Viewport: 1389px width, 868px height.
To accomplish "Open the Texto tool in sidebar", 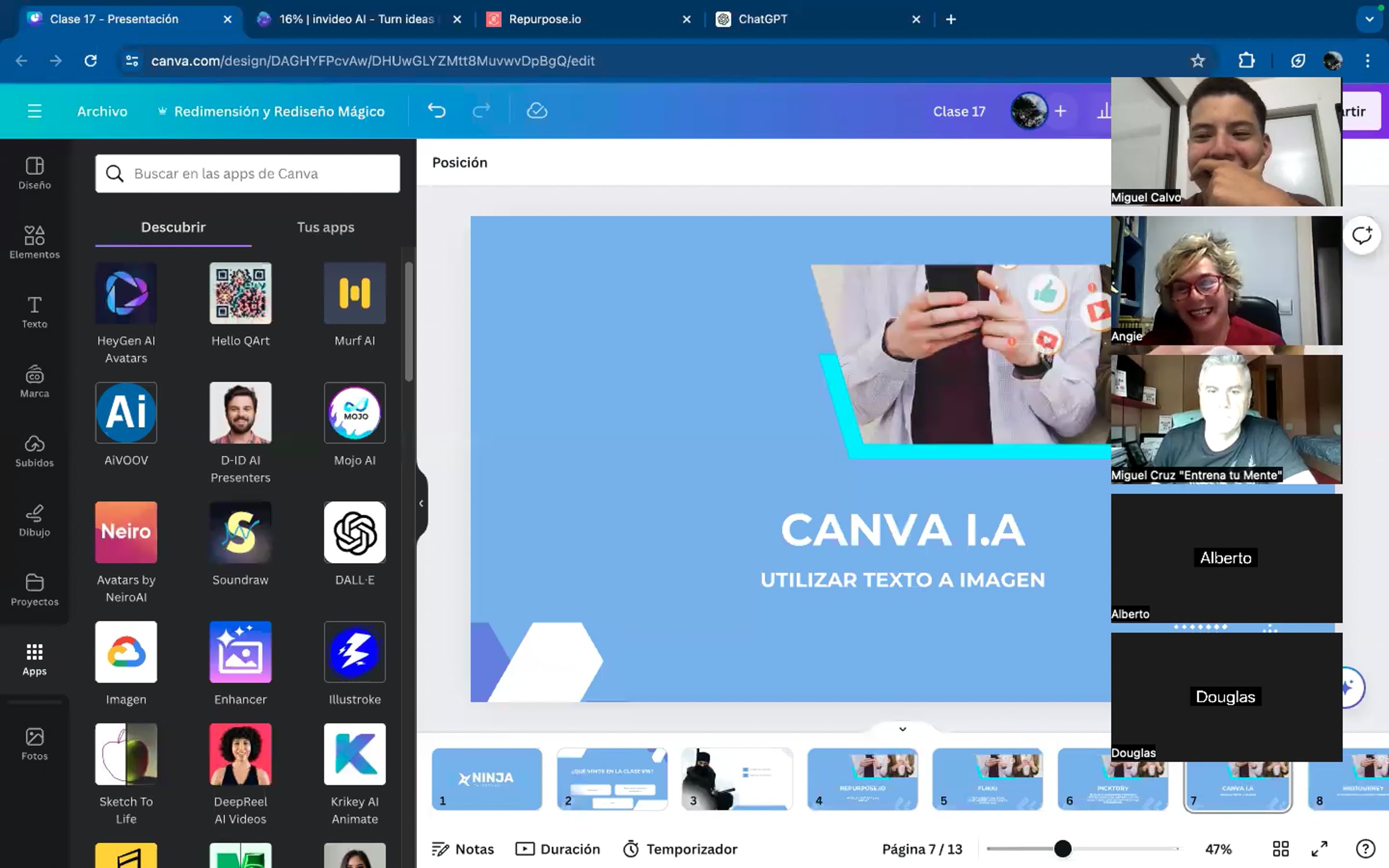I will [34, 311].
